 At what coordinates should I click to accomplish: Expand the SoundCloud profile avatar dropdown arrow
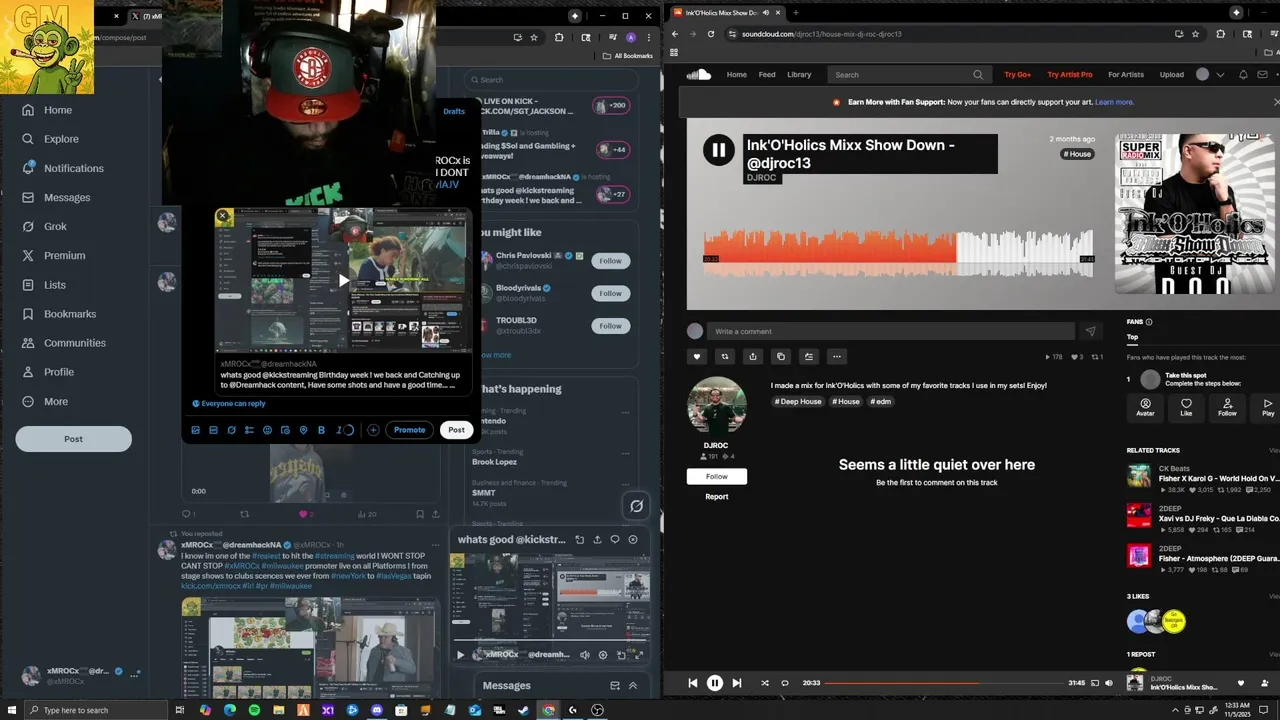(1220, 74)
